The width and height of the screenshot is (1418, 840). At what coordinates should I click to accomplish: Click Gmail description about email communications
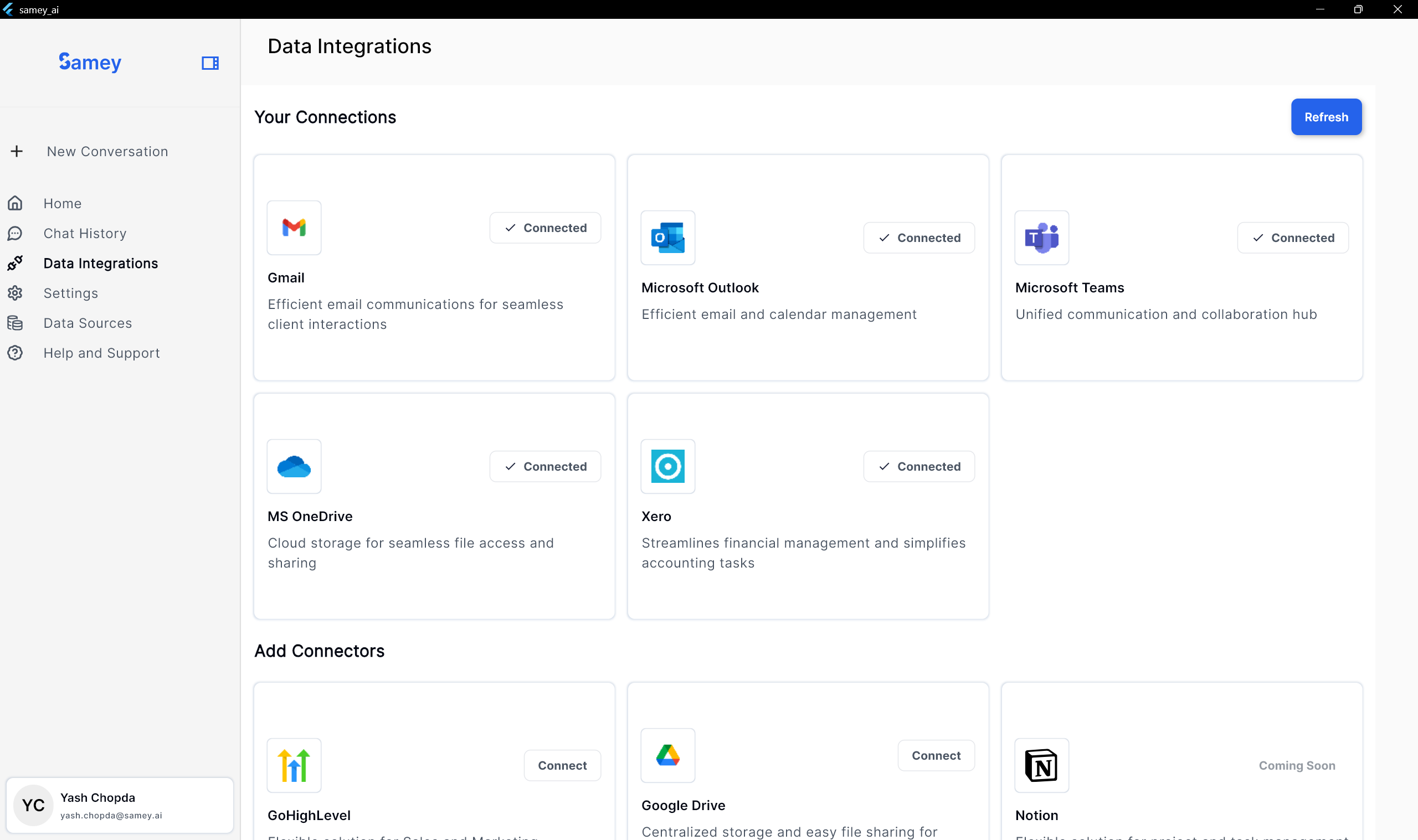pos(415,314)
